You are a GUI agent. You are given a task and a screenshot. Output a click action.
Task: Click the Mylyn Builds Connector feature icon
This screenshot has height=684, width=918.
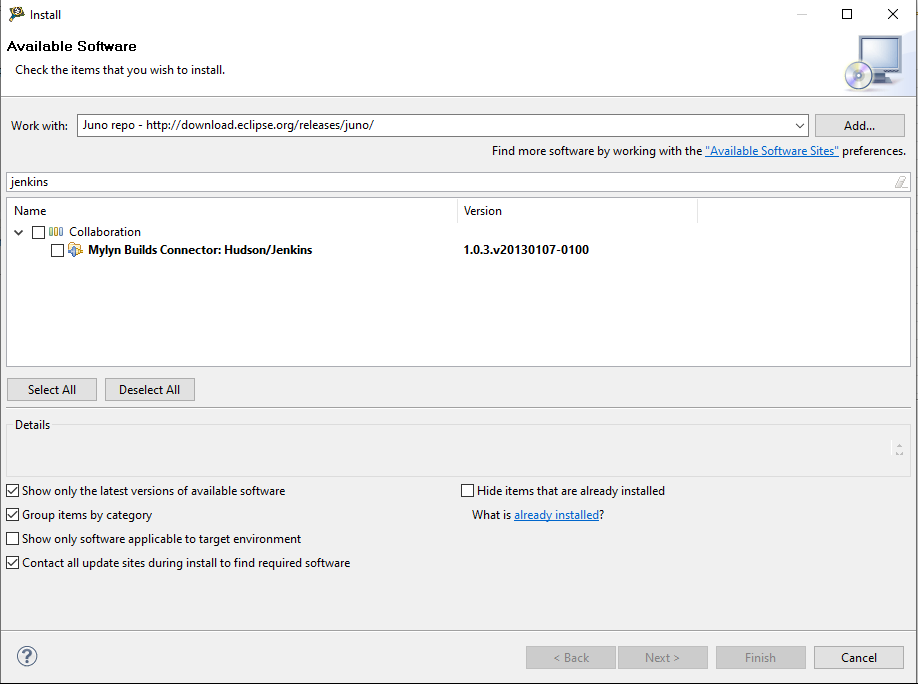(x=75, y=249)
